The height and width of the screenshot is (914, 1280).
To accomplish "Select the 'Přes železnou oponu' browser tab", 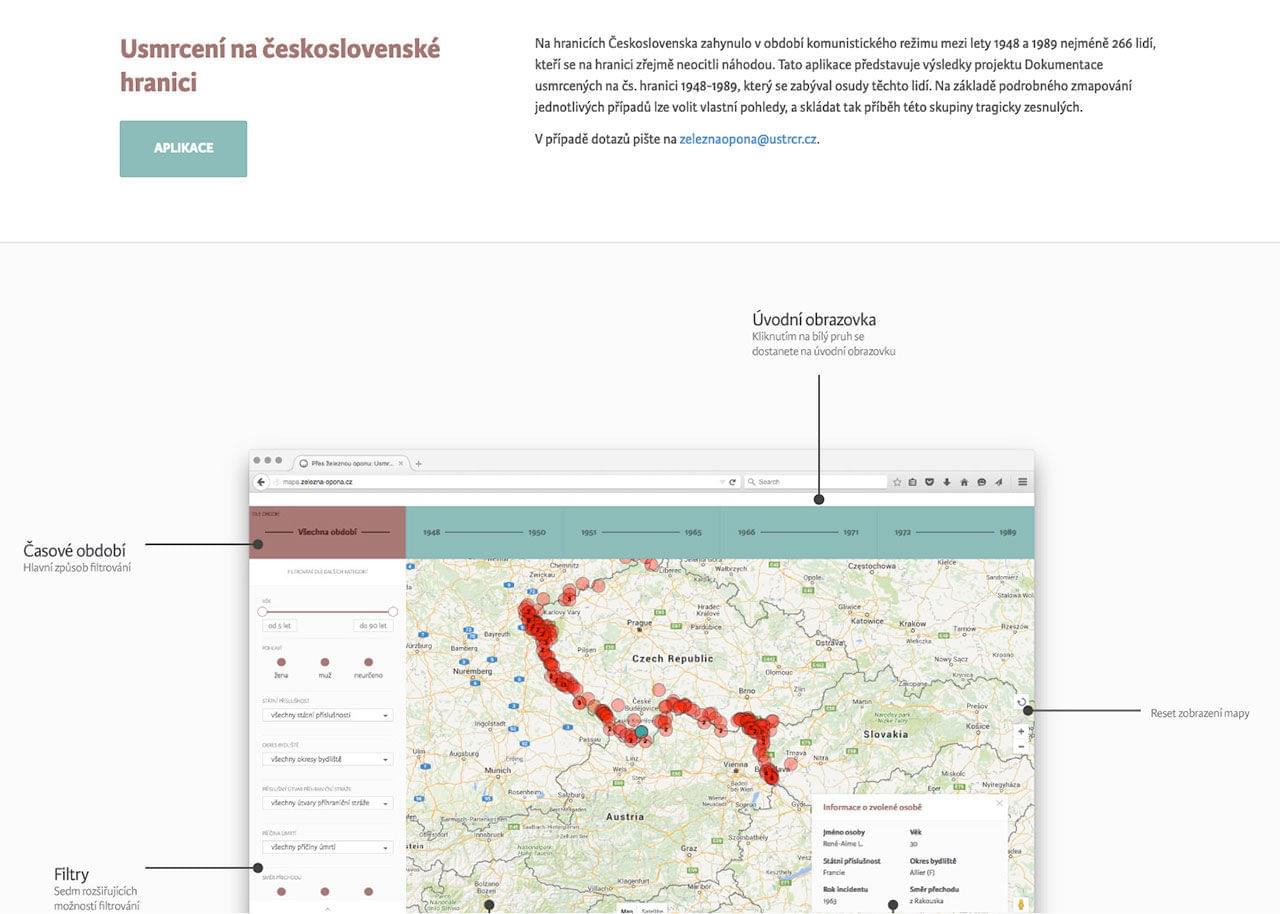I will [x=352, y=463].
